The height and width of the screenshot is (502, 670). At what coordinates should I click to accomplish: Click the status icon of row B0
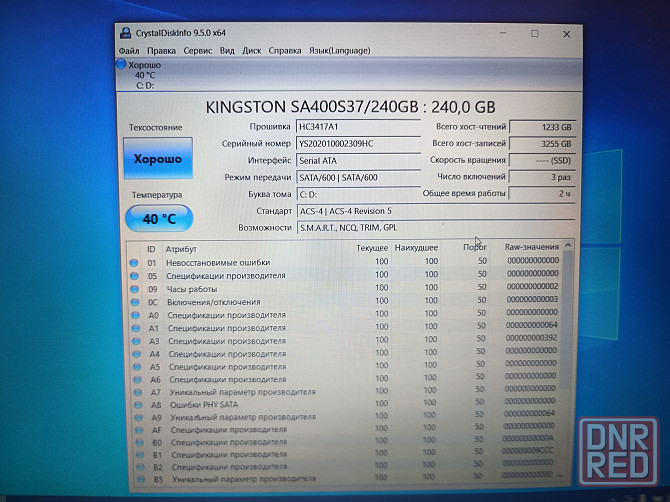pyautogui.click(x=139, y=443)
